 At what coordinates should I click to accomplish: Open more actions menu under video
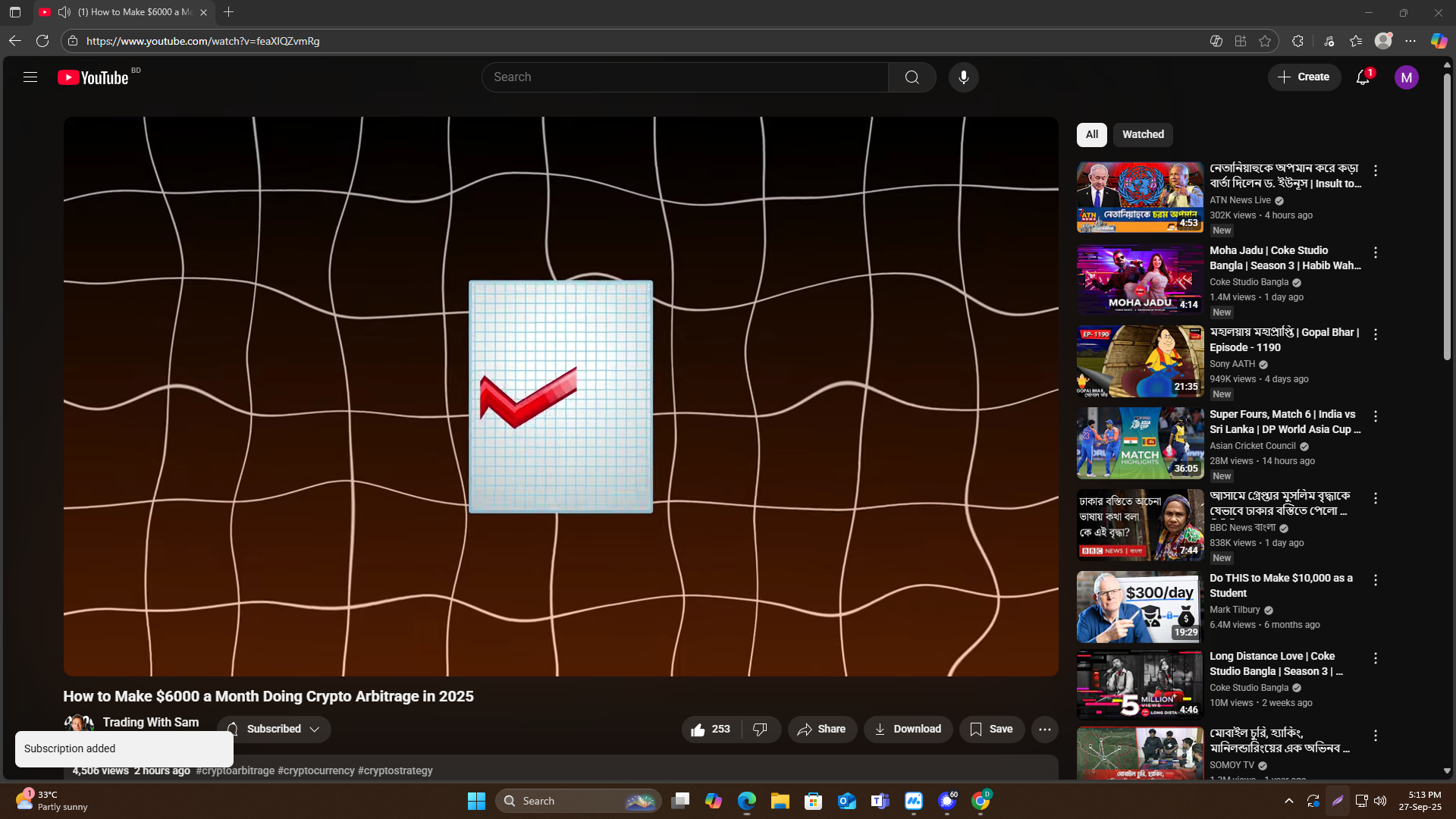coord(1044,729)
